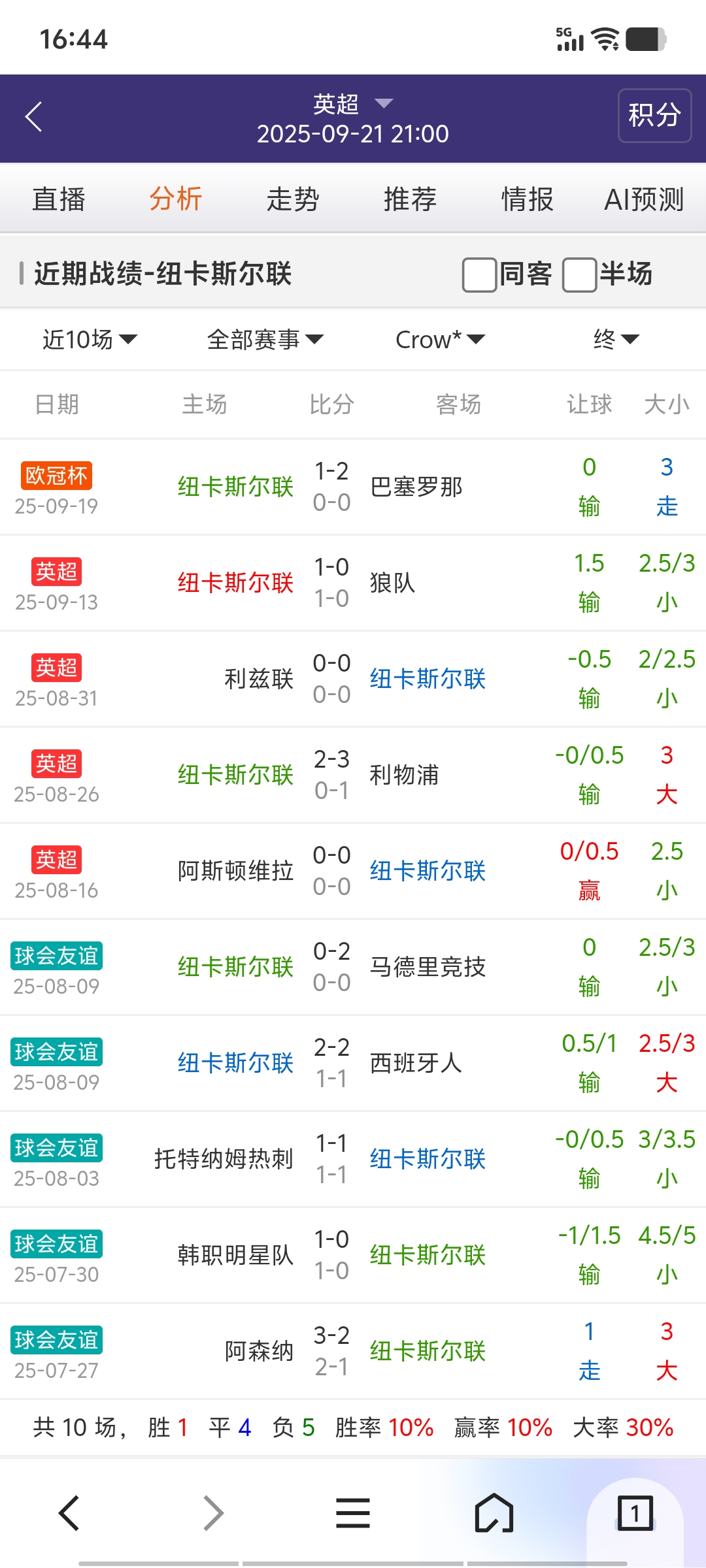Expand the 全部赛事 filter dropdown
706x1568 pixels.
coord(265,340)
